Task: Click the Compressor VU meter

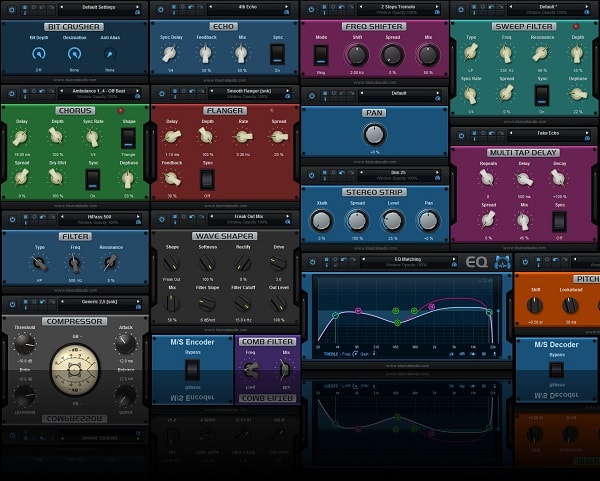Action: (75, 370)
